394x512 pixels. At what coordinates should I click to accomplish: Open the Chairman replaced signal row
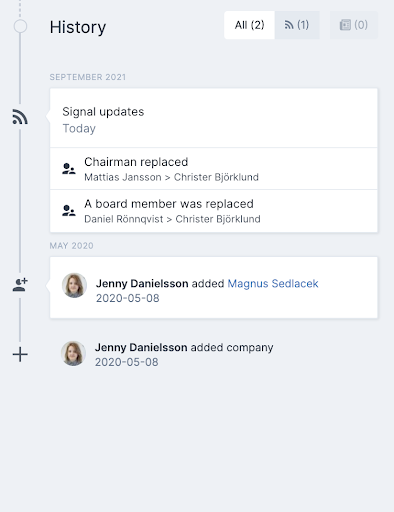click(214, 169)
